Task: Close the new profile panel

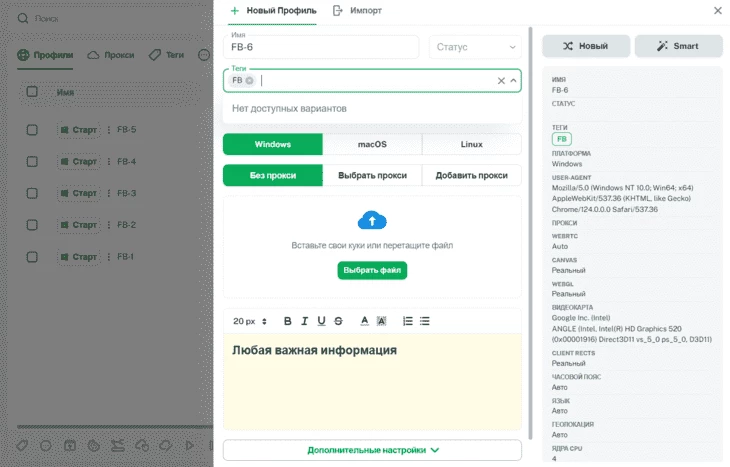Action: click(x=717, y=11)
